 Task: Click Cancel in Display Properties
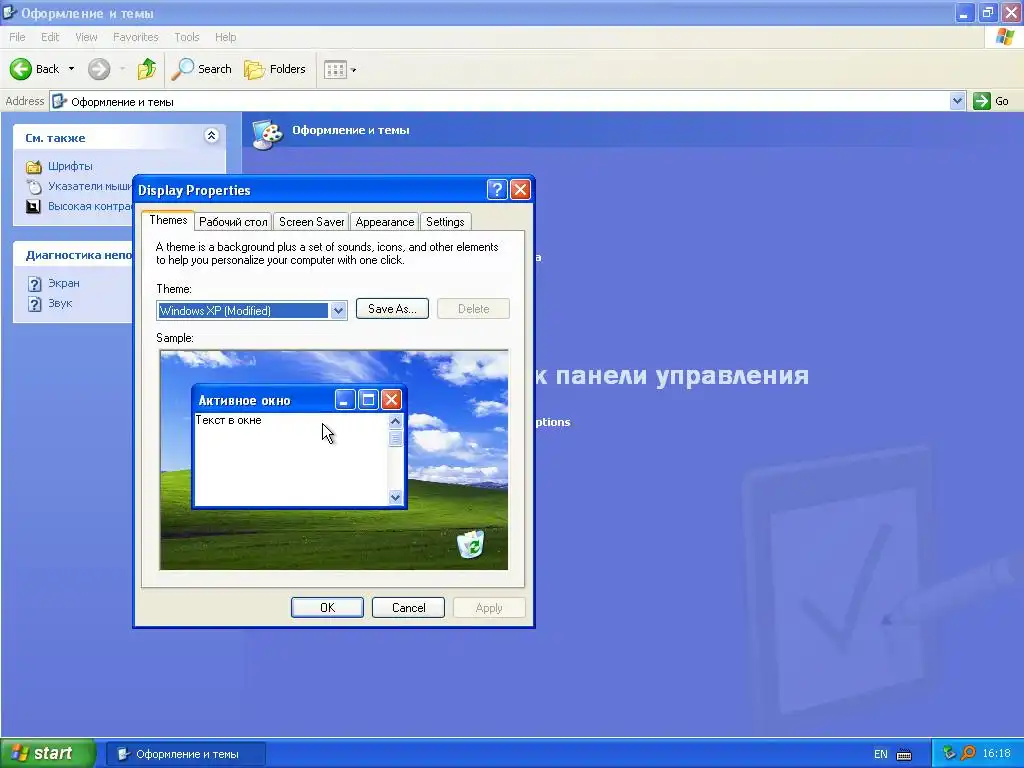pyautogui.click(x=408, y=607)
